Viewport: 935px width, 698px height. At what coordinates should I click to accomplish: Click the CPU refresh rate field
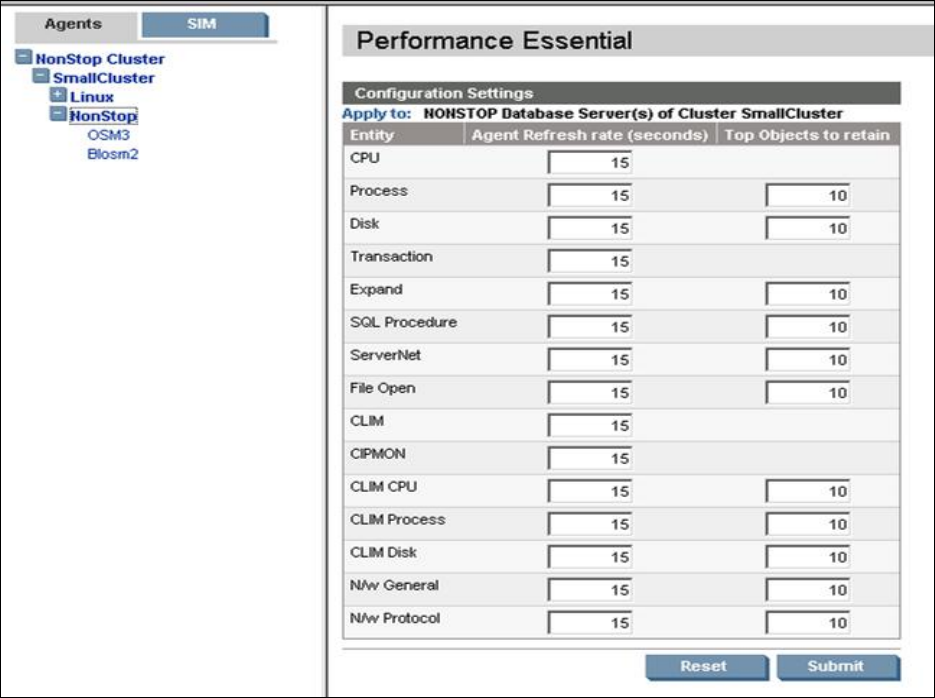pos(590,163)
